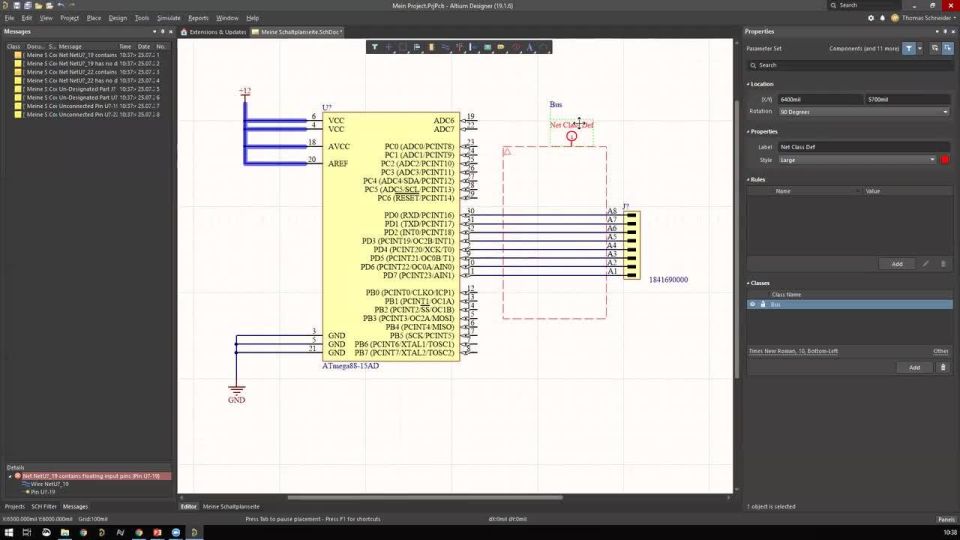Image resolution: width=960 pixels, height=540 pixels.
Task: Click the Task View icon on the taskbar
Action: [27, 532]
